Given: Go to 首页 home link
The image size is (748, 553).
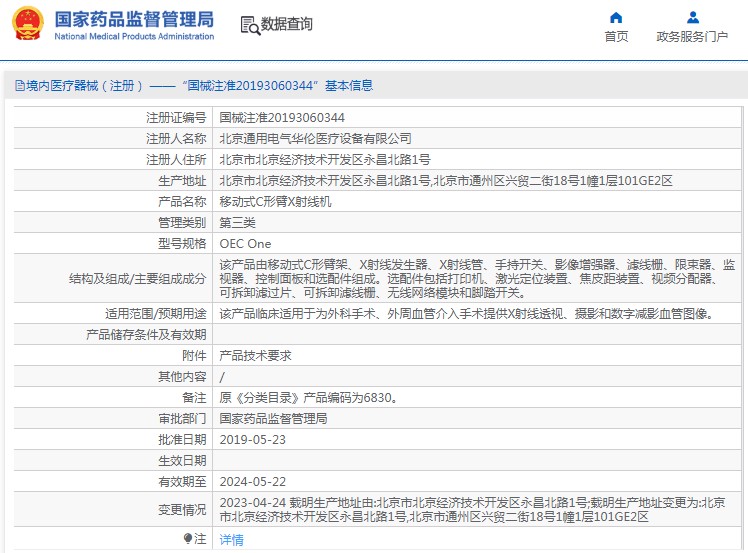Looking at the screenshot, I should 616,37.
